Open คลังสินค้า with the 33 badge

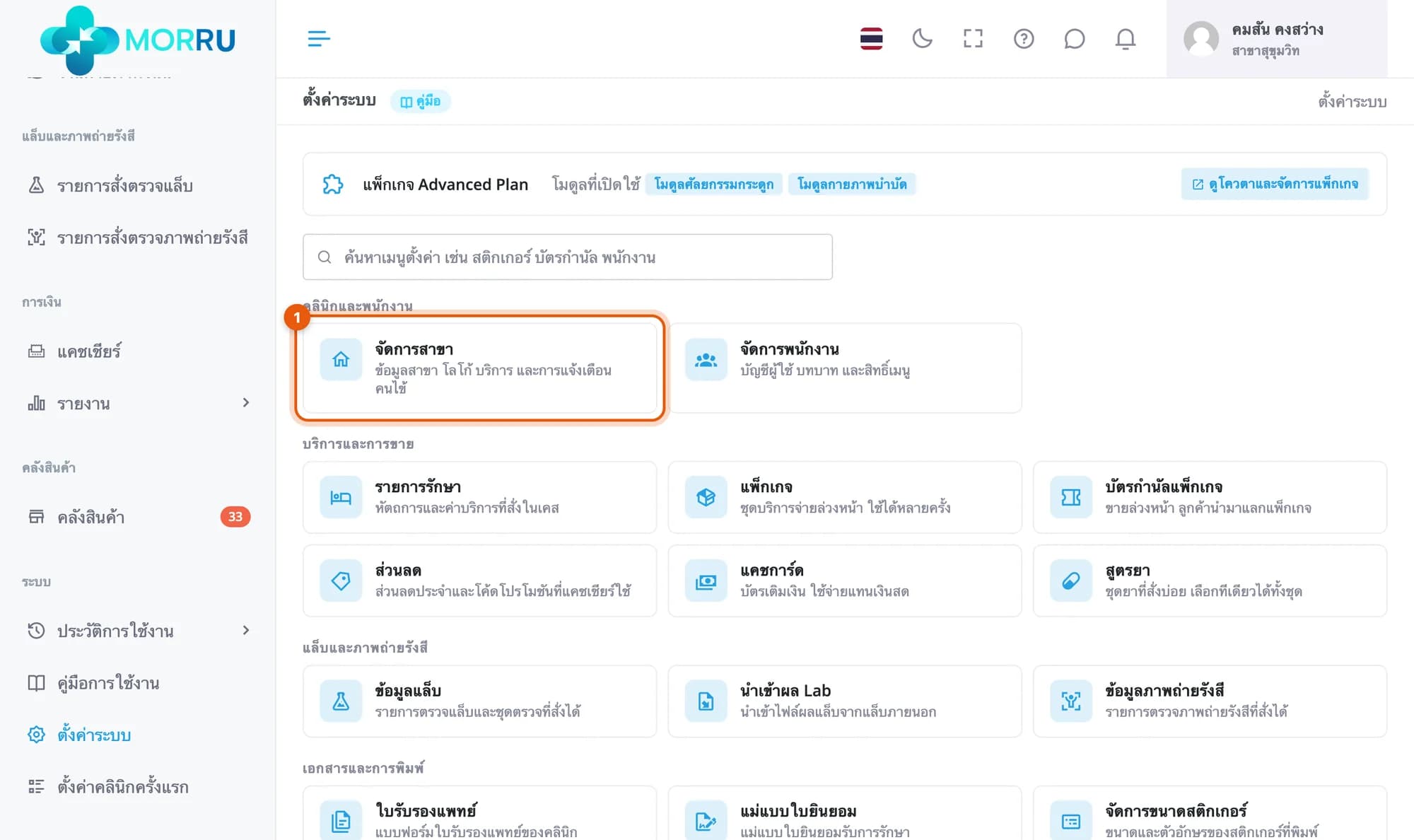(x=139, y=517)
